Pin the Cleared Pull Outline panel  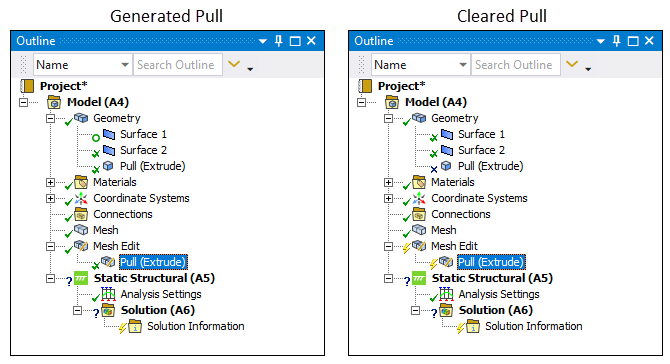click(x=617, y=41)
